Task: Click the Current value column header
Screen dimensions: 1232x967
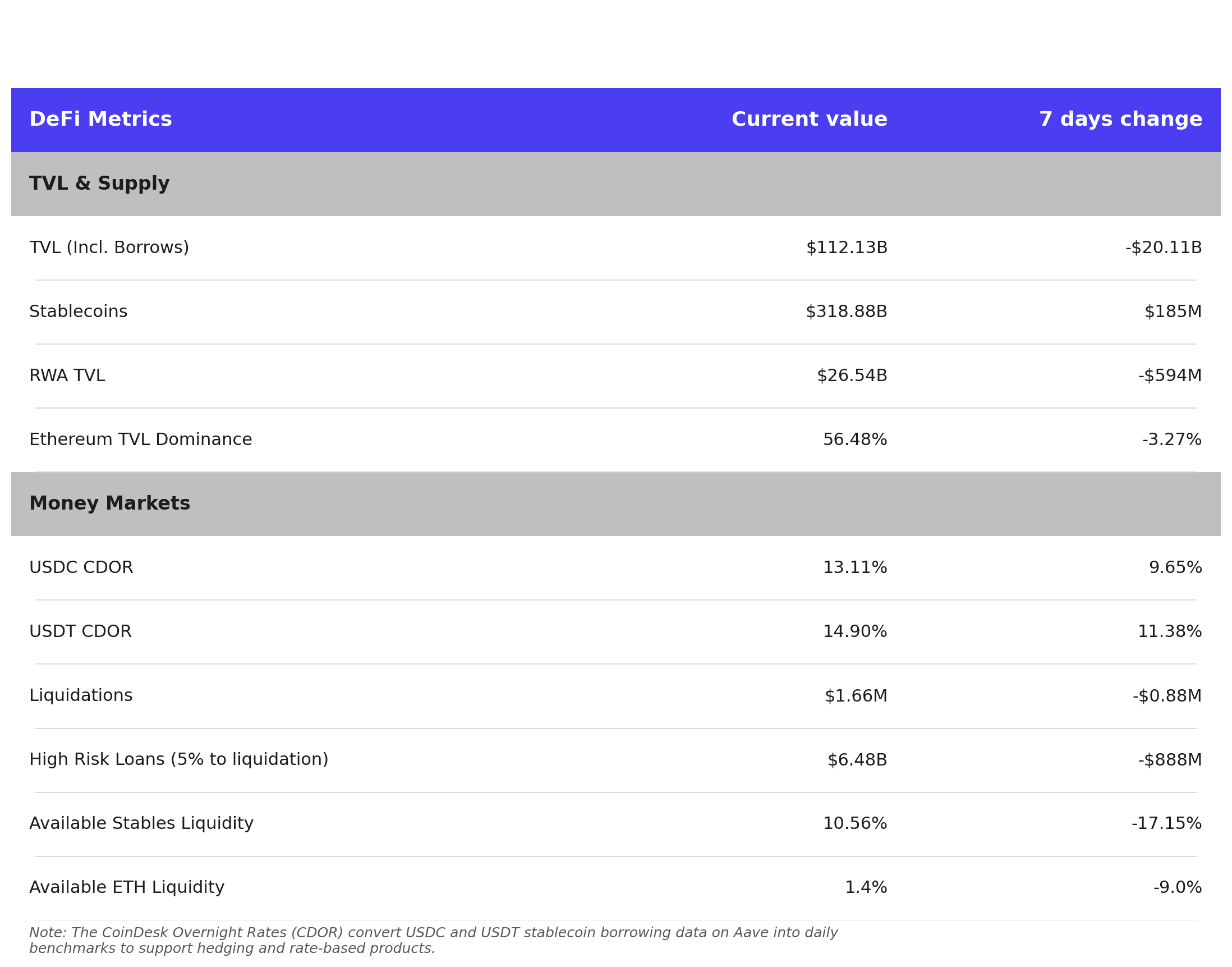Action: coord(808,120)
